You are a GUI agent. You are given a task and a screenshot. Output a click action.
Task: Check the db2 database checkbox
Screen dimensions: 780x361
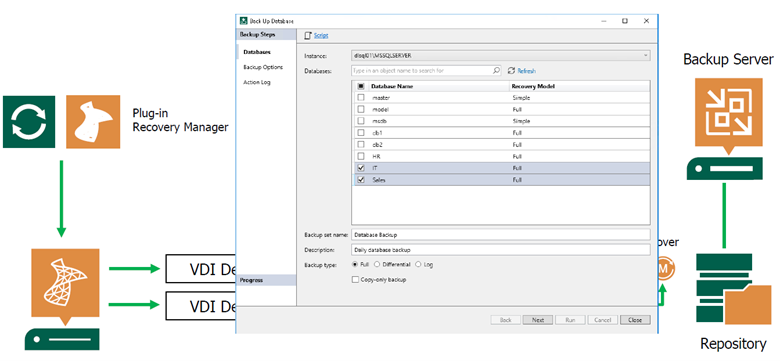point(361,145)
